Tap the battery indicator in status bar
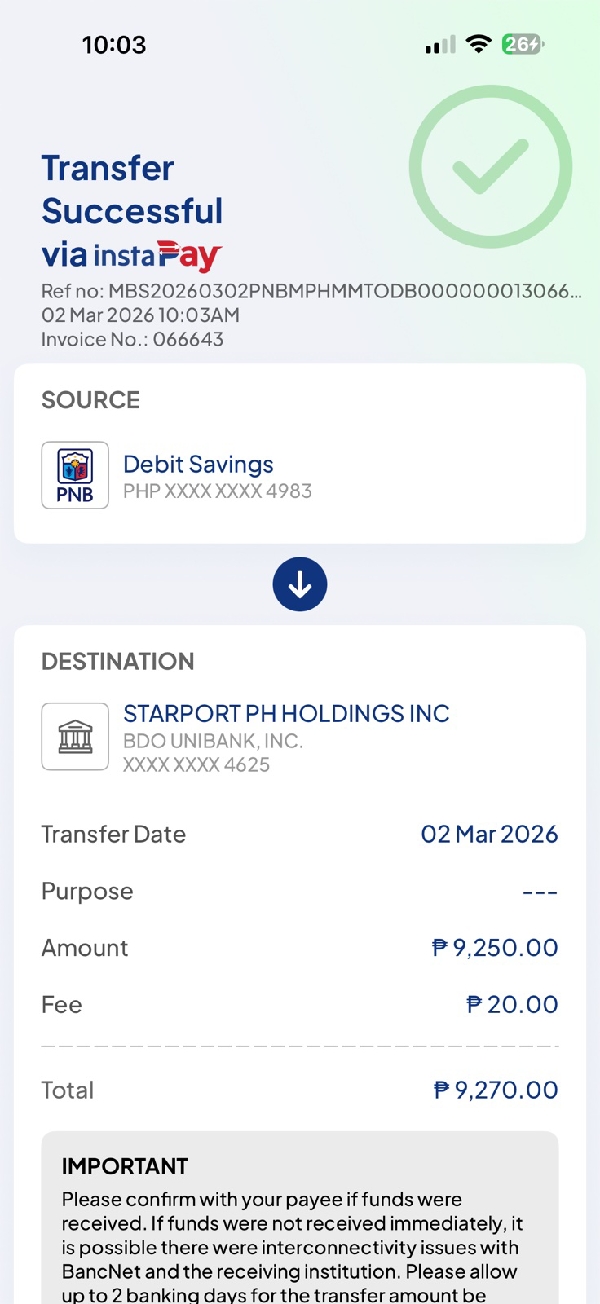This screenshot has width=600, height=1304. coord(523,44)
